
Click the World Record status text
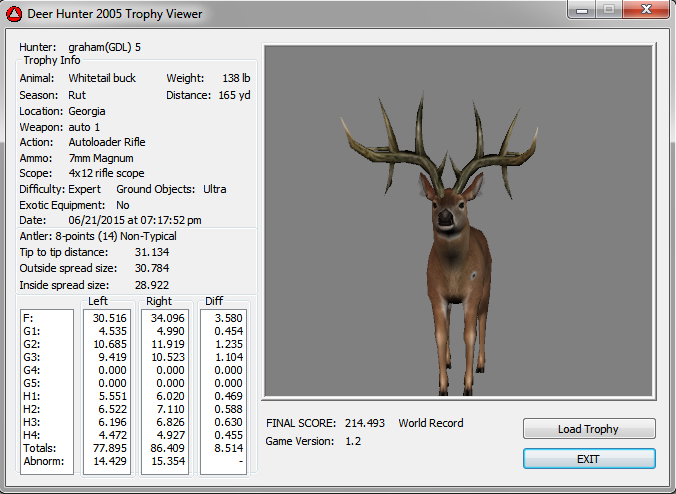[x=431, y=423]
